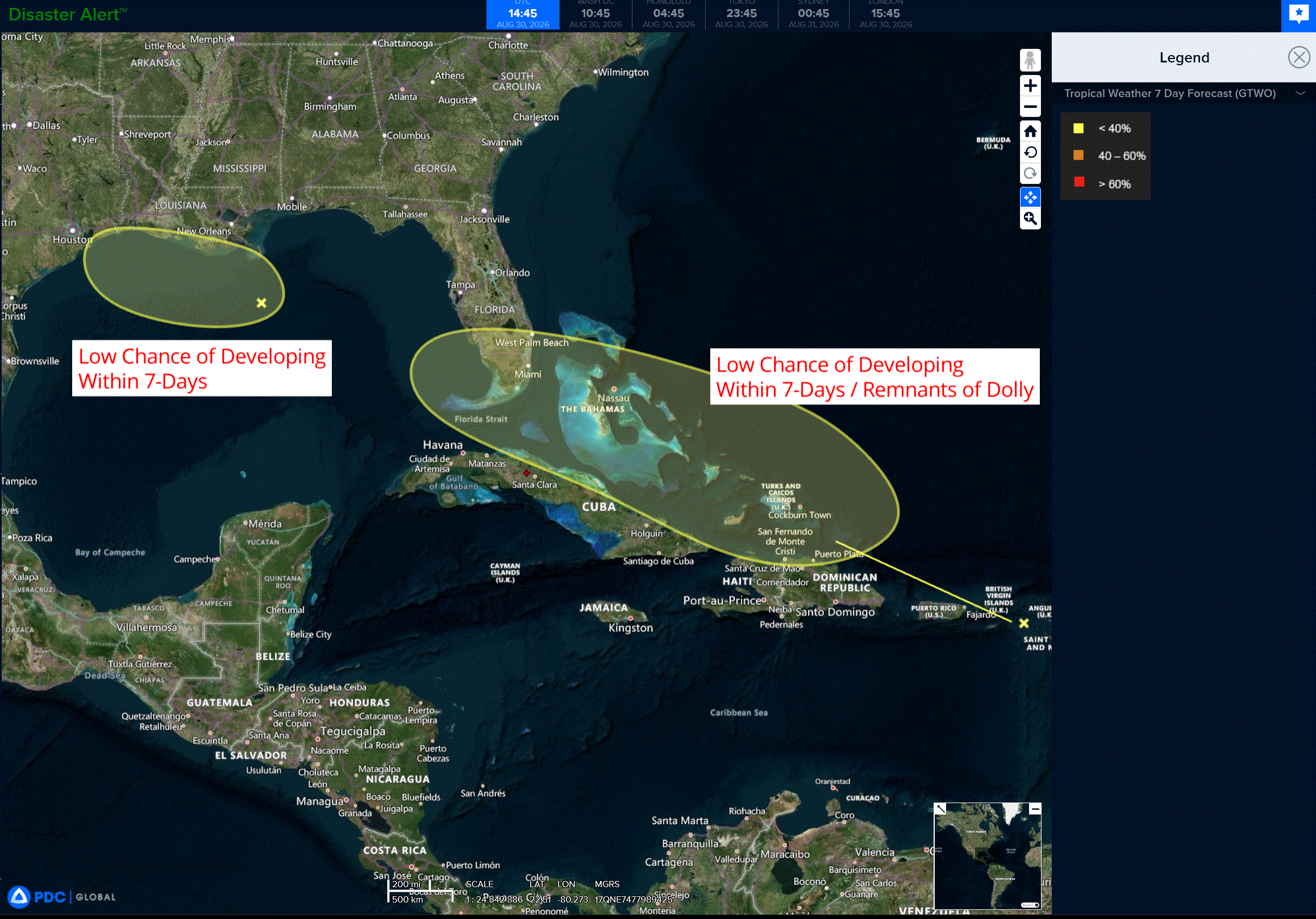Click the Disaster Alert title logo
The image size is (1316, 919).
coord(68,14)
